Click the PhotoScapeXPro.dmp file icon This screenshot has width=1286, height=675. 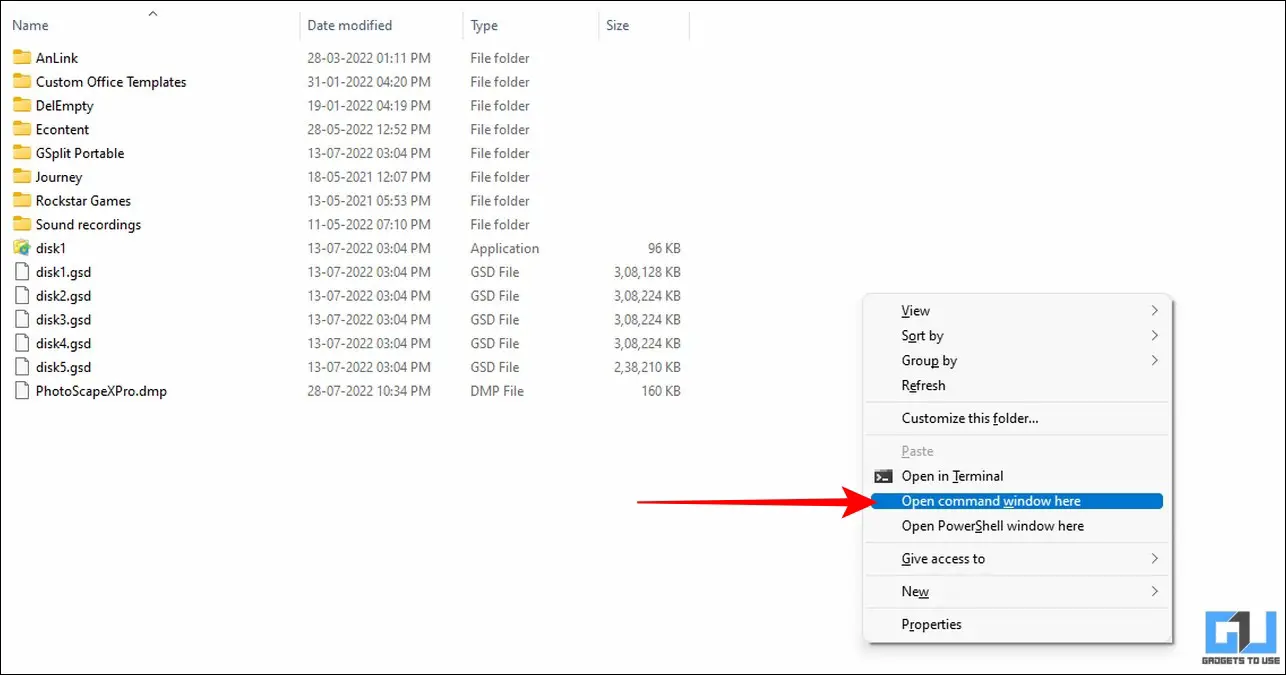click(x=22, y=391)
